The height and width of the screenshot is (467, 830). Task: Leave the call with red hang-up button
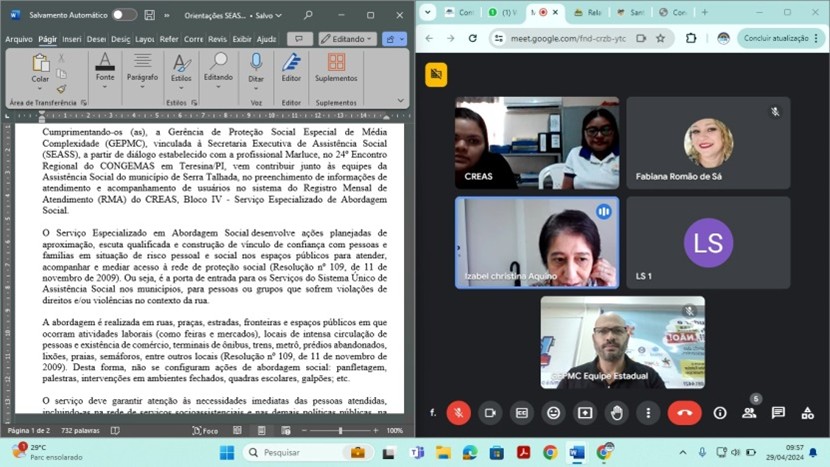click(684, 412)
